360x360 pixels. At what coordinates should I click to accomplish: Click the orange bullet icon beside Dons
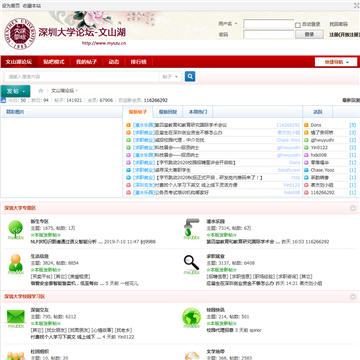pyautogui.click(x=307, y=125)
